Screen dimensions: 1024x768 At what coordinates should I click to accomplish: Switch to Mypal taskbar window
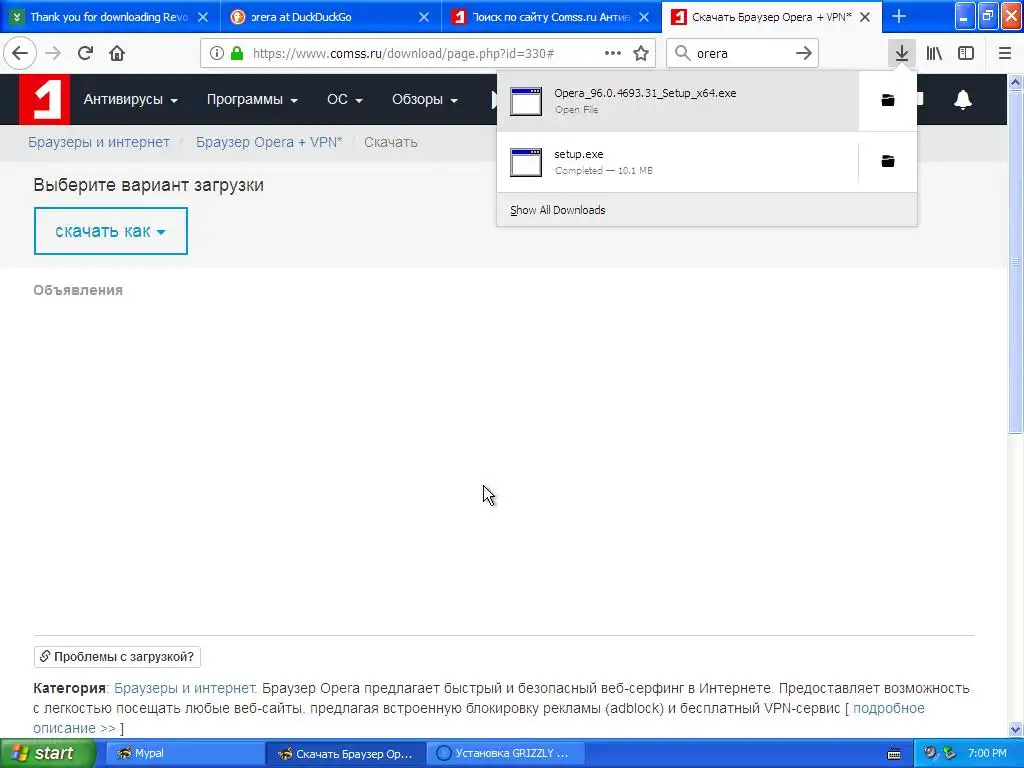coord(184,754)
